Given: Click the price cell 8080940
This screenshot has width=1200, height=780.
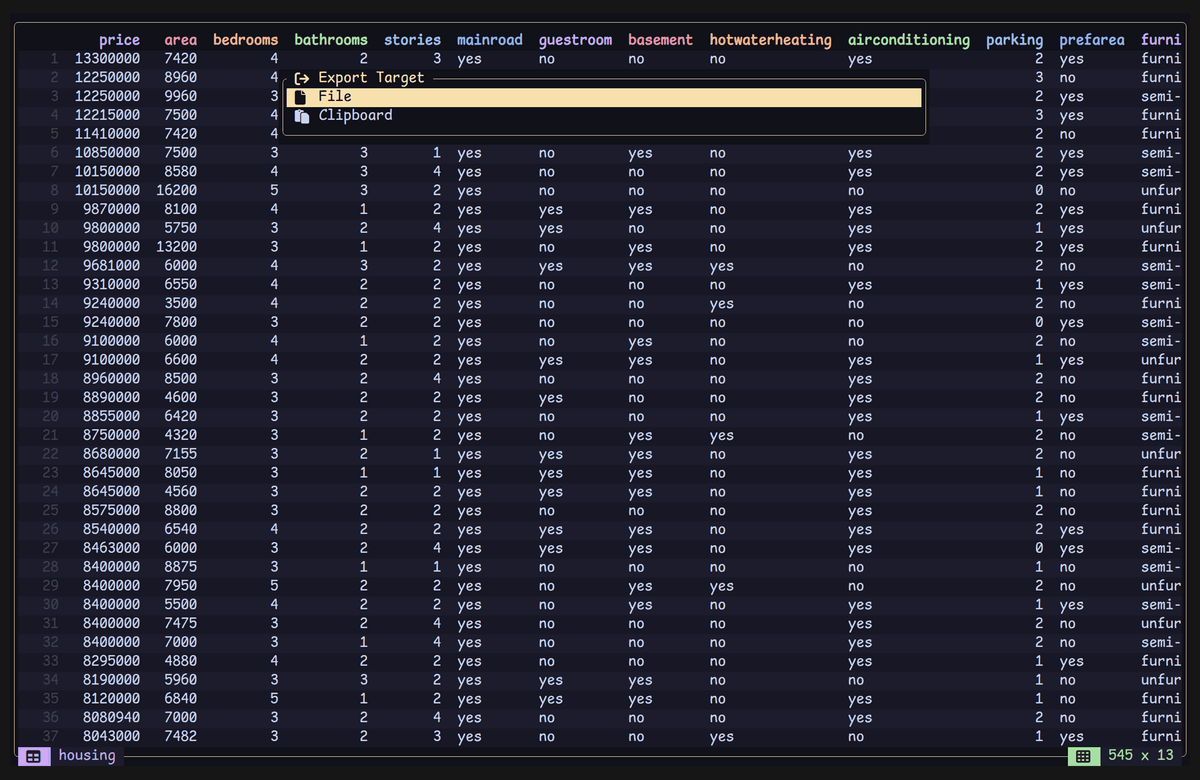Looking at the screenshot, I should (x=112, y=718).
